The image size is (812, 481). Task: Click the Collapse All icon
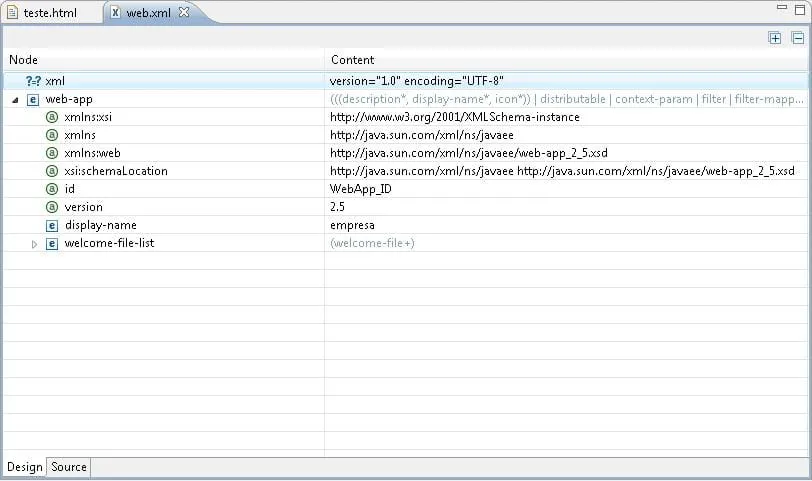click(797, 38)
